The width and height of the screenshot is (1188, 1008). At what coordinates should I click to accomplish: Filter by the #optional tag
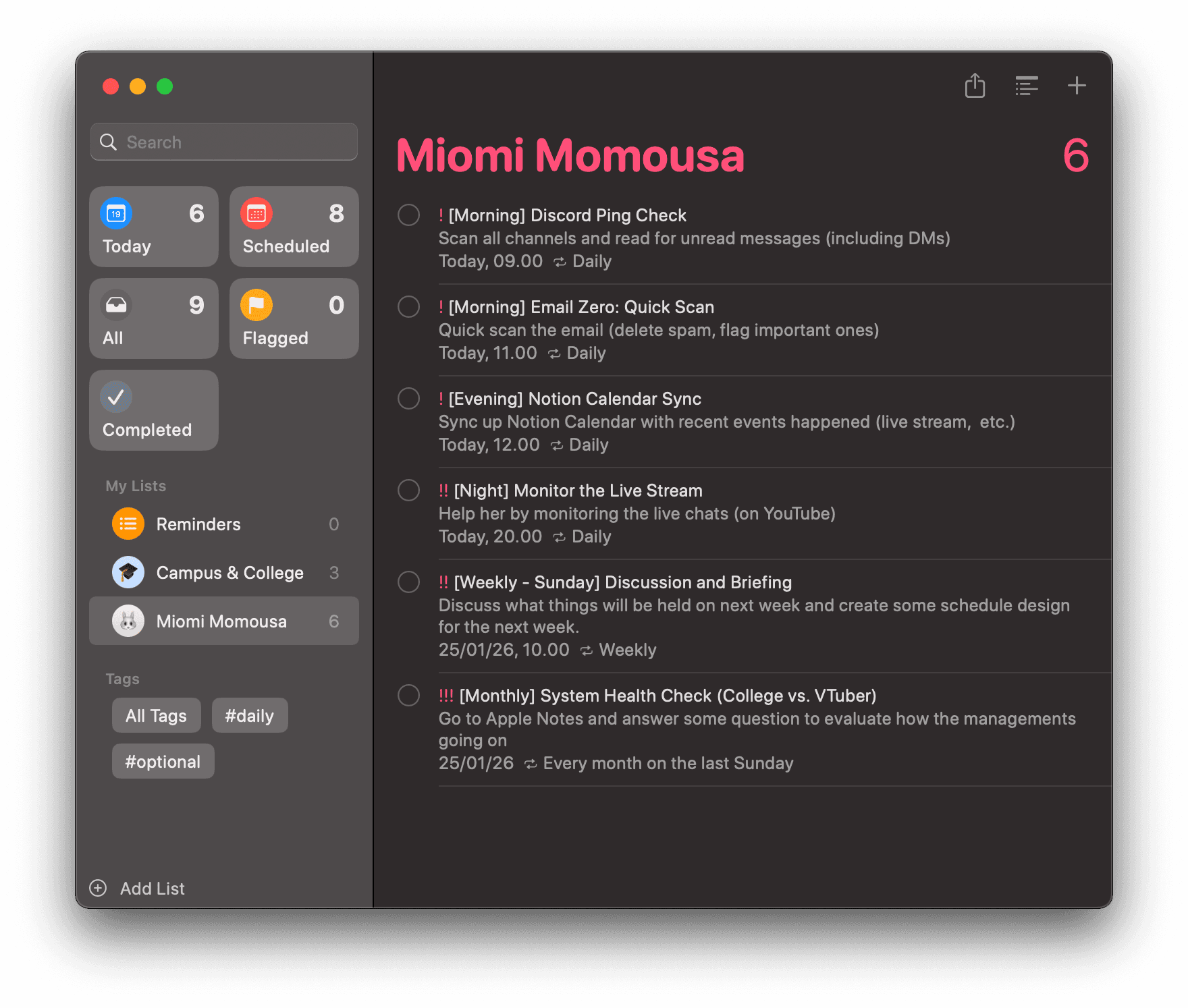click(x=163, y=761)
